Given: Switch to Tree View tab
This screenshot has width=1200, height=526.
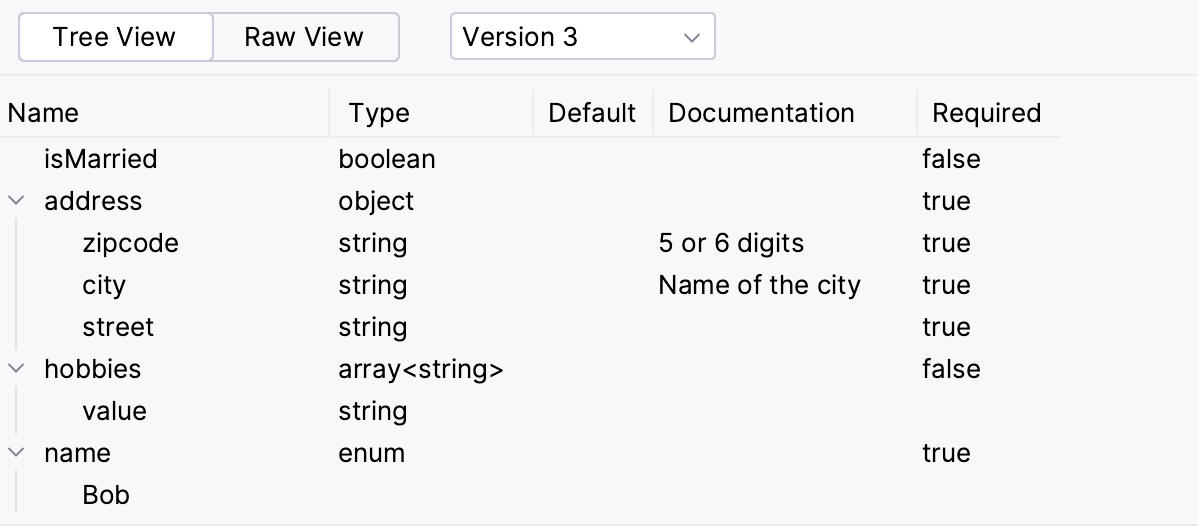Looking at the screenshot, I should [x=115, y=37].
